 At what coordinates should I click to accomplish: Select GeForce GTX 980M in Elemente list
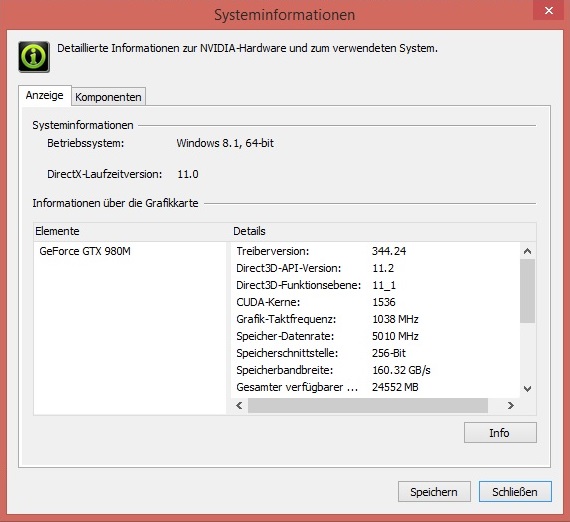click(x=85, y=251)
